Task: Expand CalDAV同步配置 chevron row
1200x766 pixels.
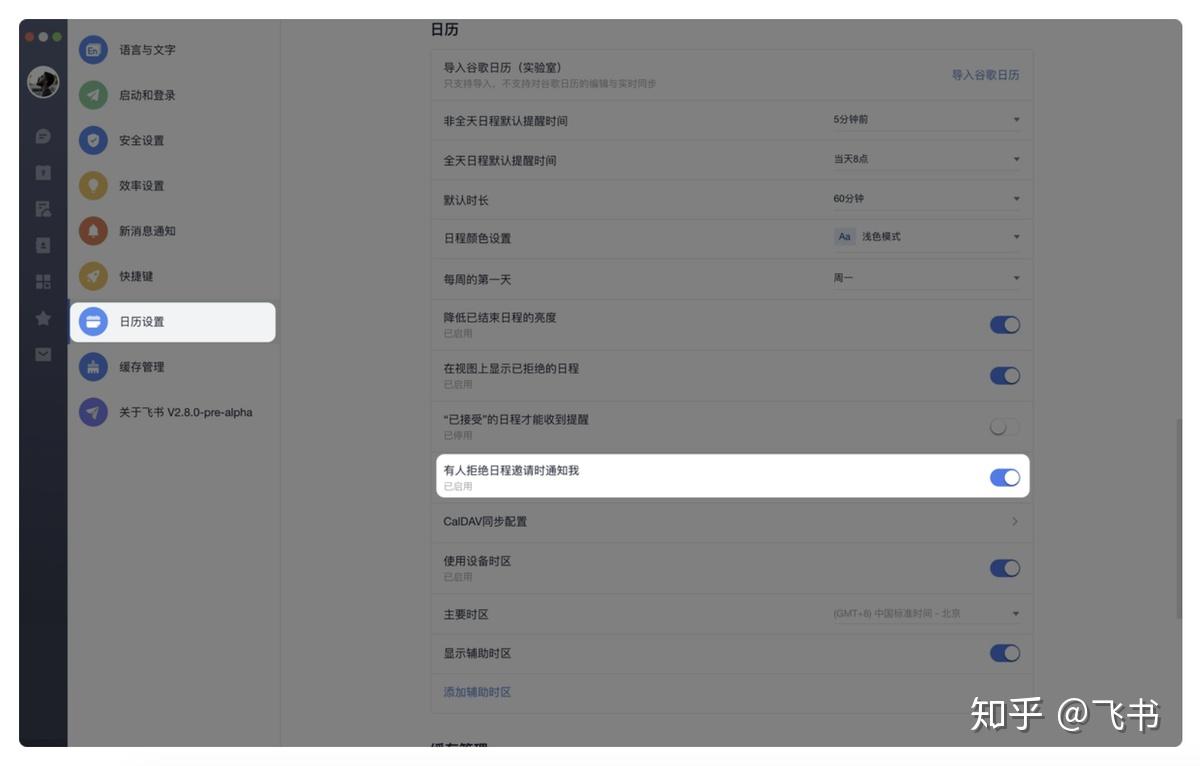Action: pos(1014,521)
